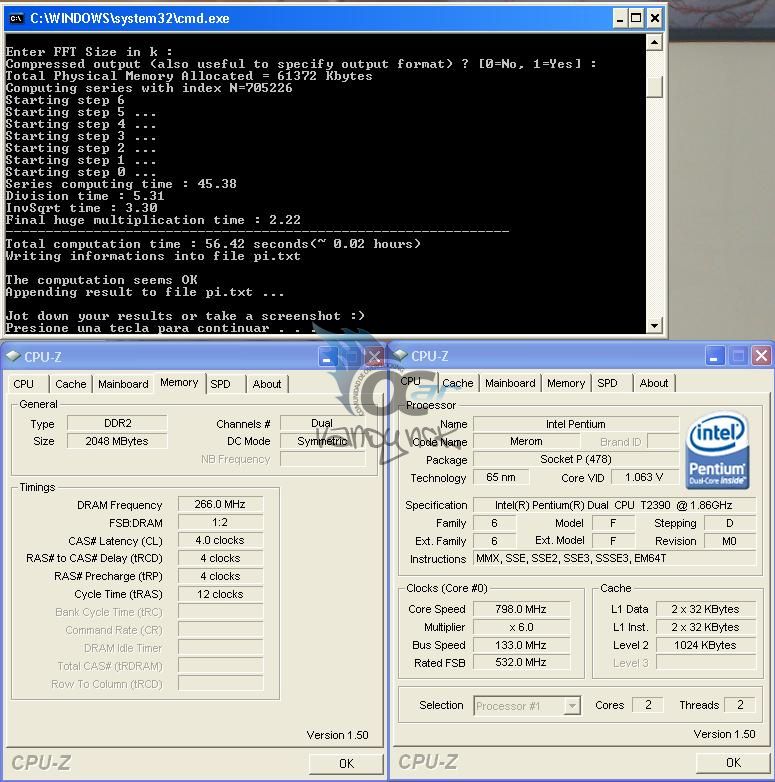Click the cmd vertical scrollbar thumb
This screenshot has height=782, width=775.
(654, 86)
